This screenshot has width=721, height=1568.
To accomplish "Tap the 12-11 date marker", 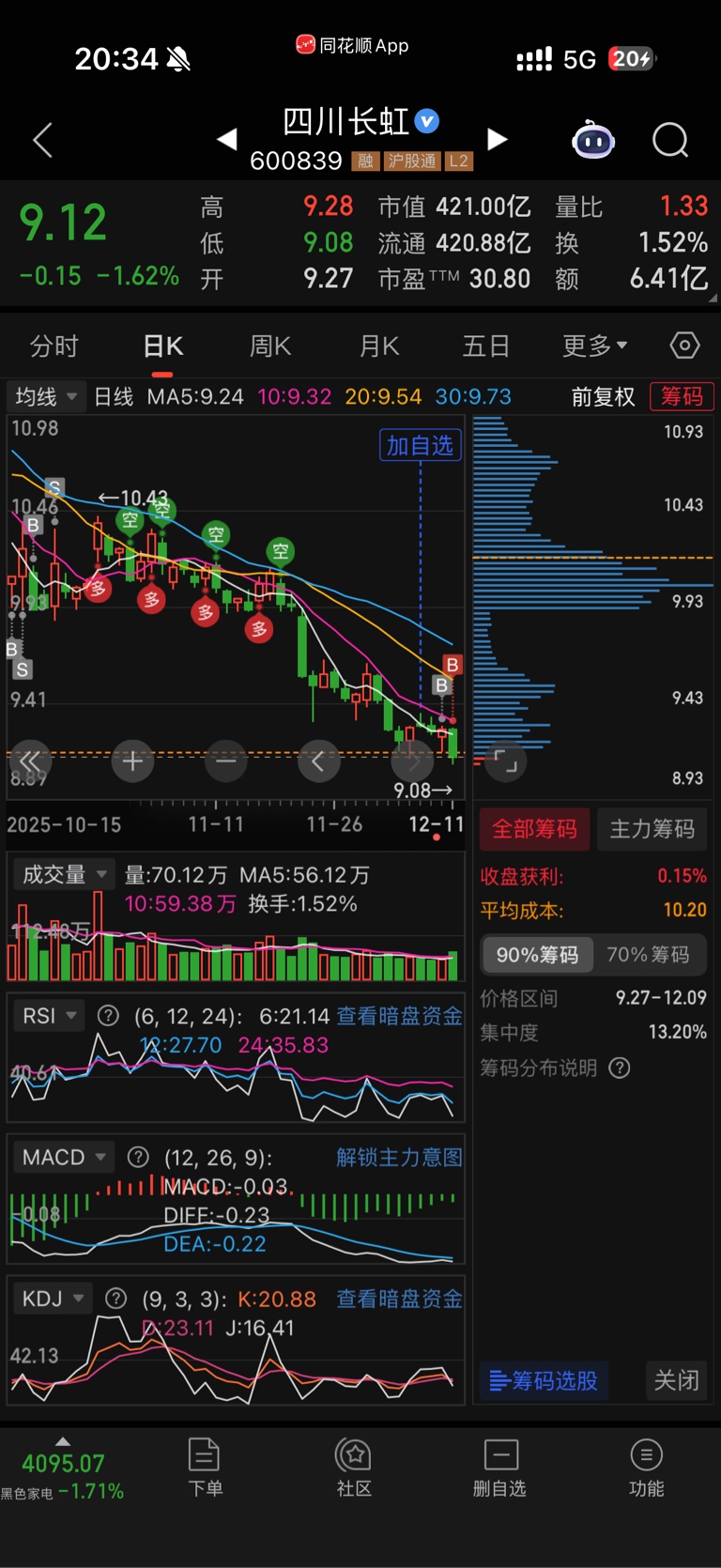I will 436,824.
